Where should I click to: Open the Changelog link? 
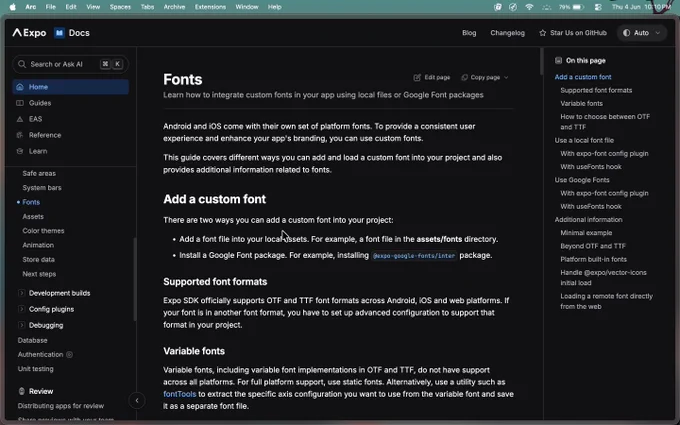click(x=507, y=33)
